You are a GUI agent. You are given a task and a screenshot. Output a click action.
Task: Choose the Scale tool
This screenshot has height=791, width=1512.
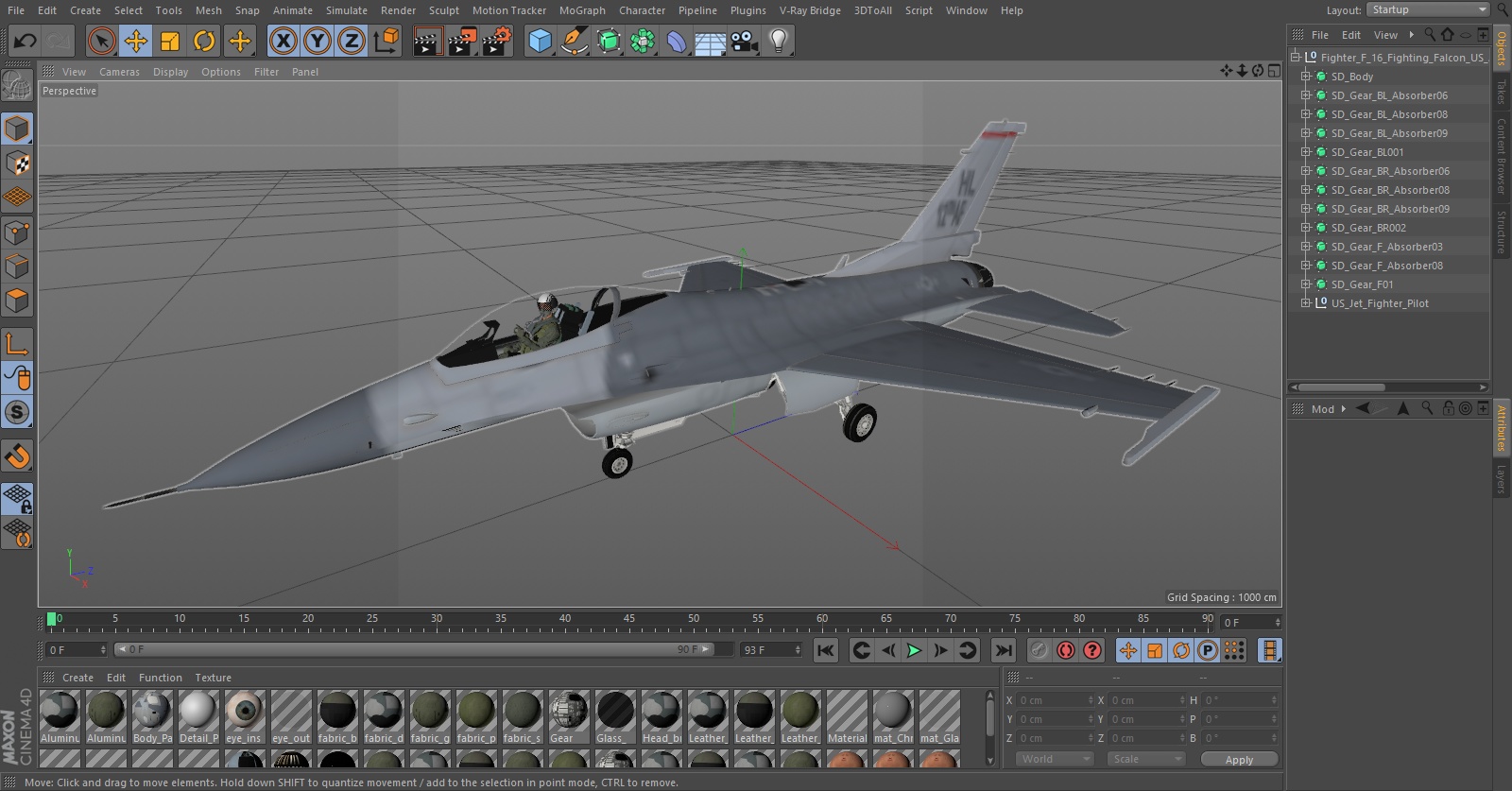coord(170,41)
